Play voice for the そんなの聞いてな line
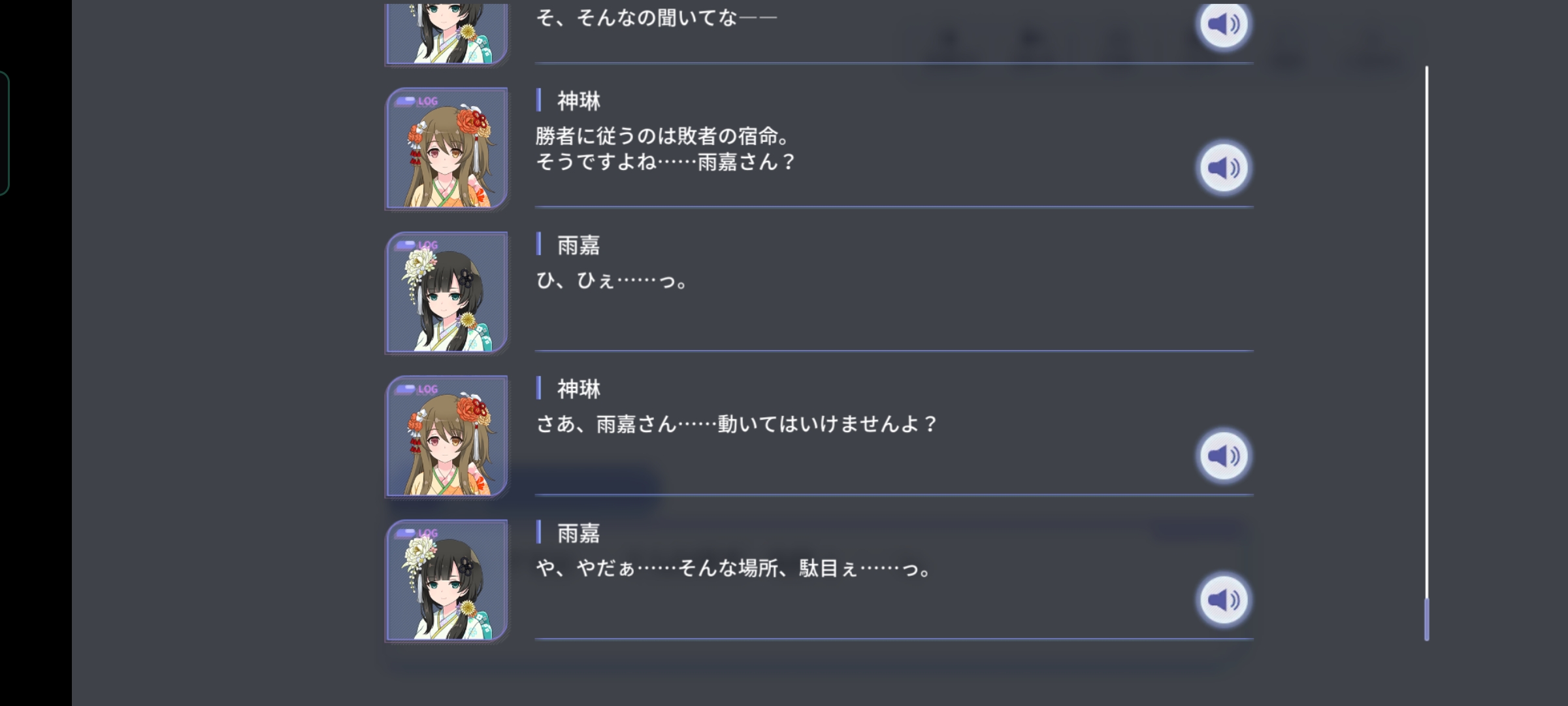This screenshot has width=1568, height=706. 1223,25
